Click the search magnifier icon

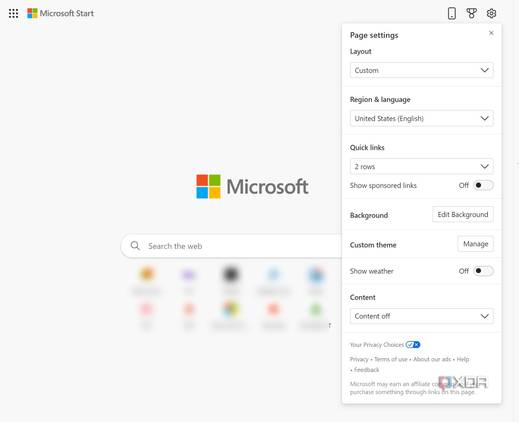[135, 246]
